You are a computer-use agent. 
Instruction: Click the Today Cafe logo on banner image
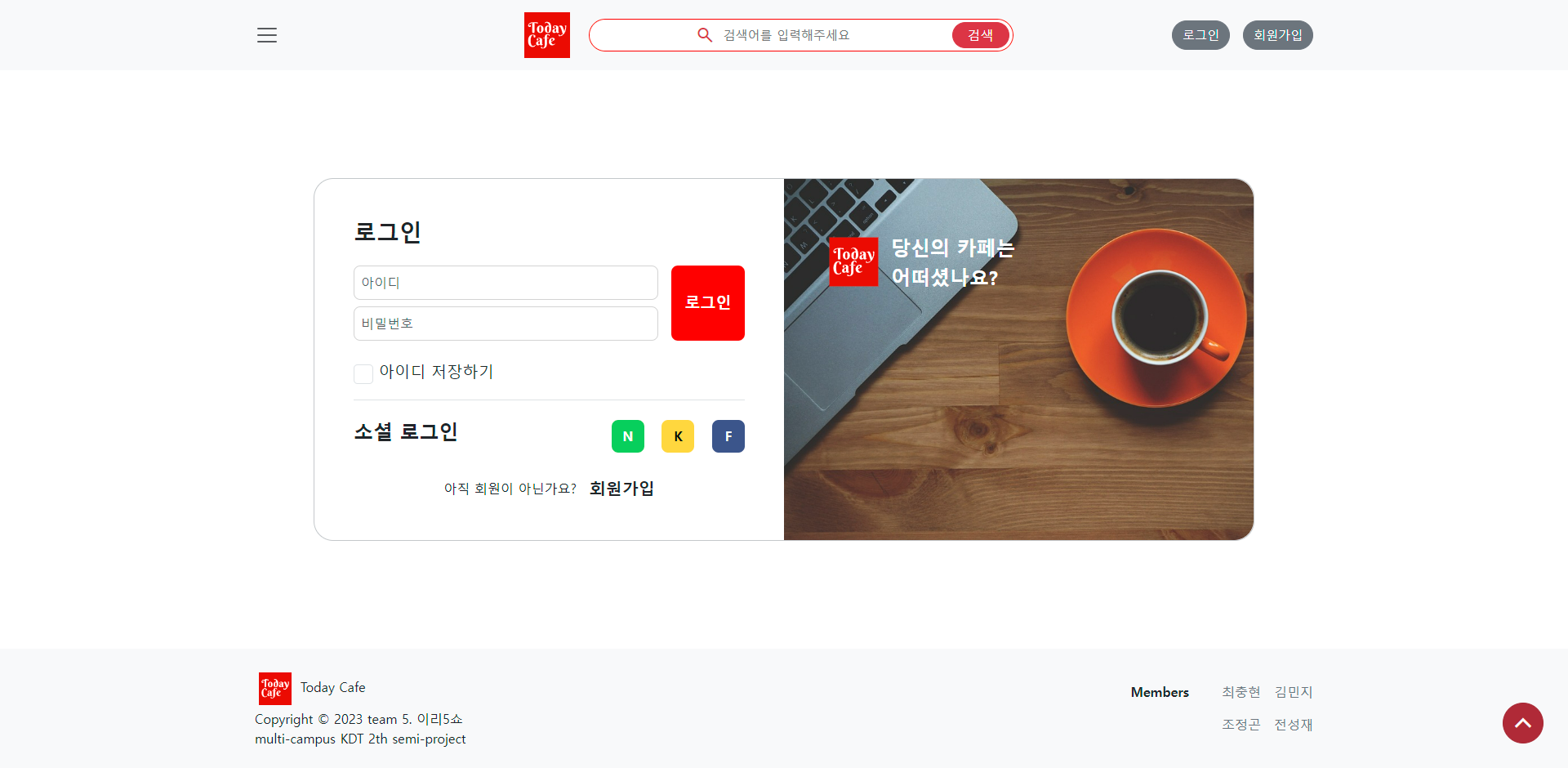point(853,261)
